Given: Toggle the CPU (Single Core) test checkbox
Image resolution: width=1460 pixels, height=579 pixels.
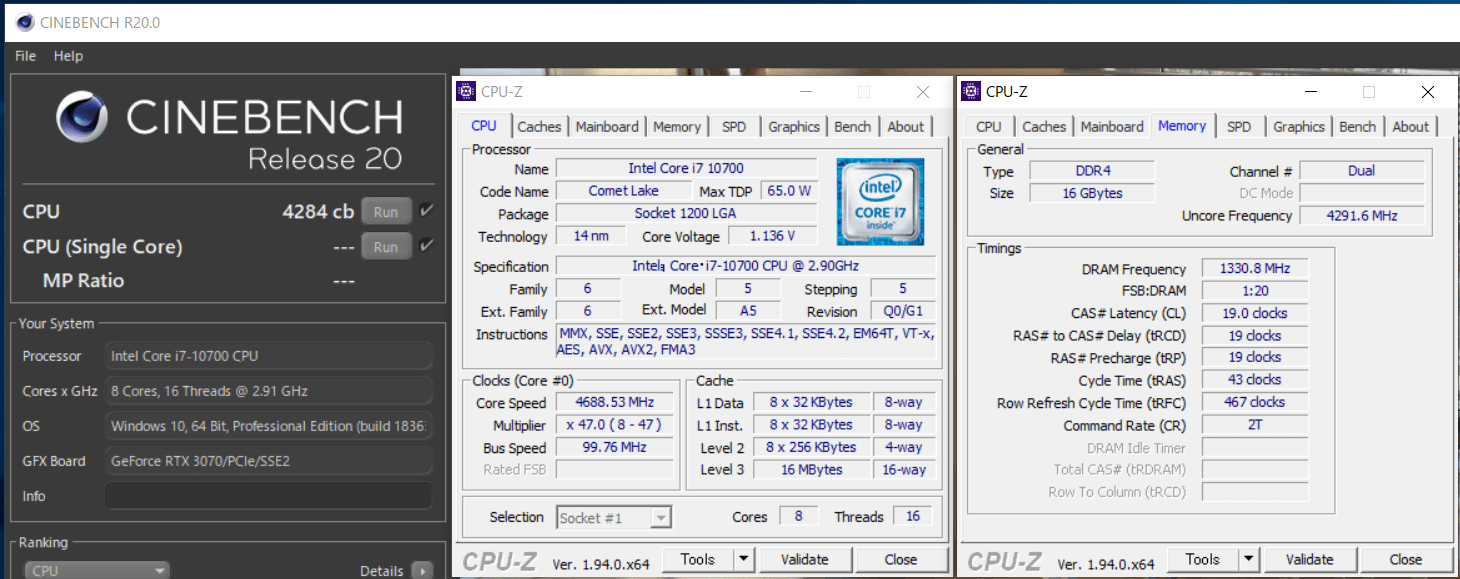Looking at the screenshot, I should pos(426,246).
